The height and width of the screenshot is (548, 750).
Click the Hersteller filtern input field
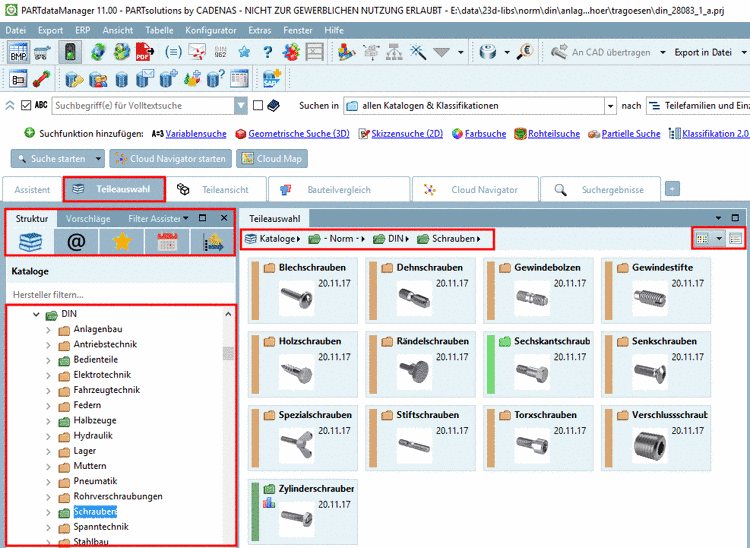tap(121, 295)
